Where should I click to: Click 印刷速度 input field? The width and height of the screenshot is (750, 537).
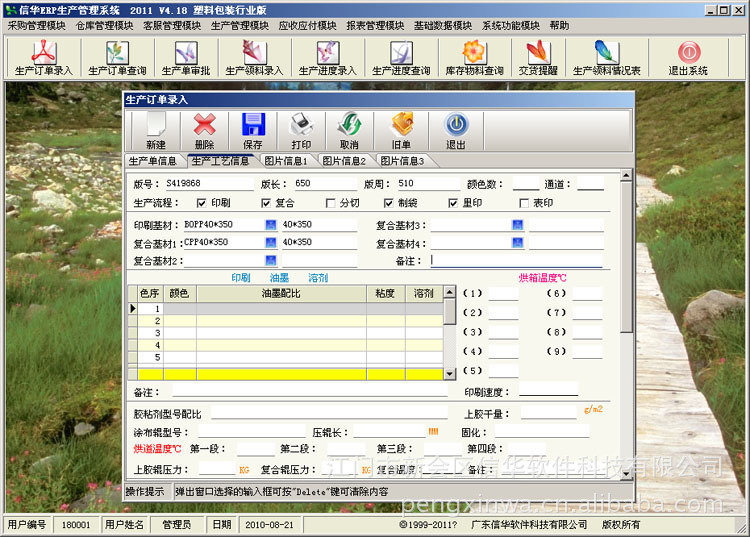[x=548, y=389]
